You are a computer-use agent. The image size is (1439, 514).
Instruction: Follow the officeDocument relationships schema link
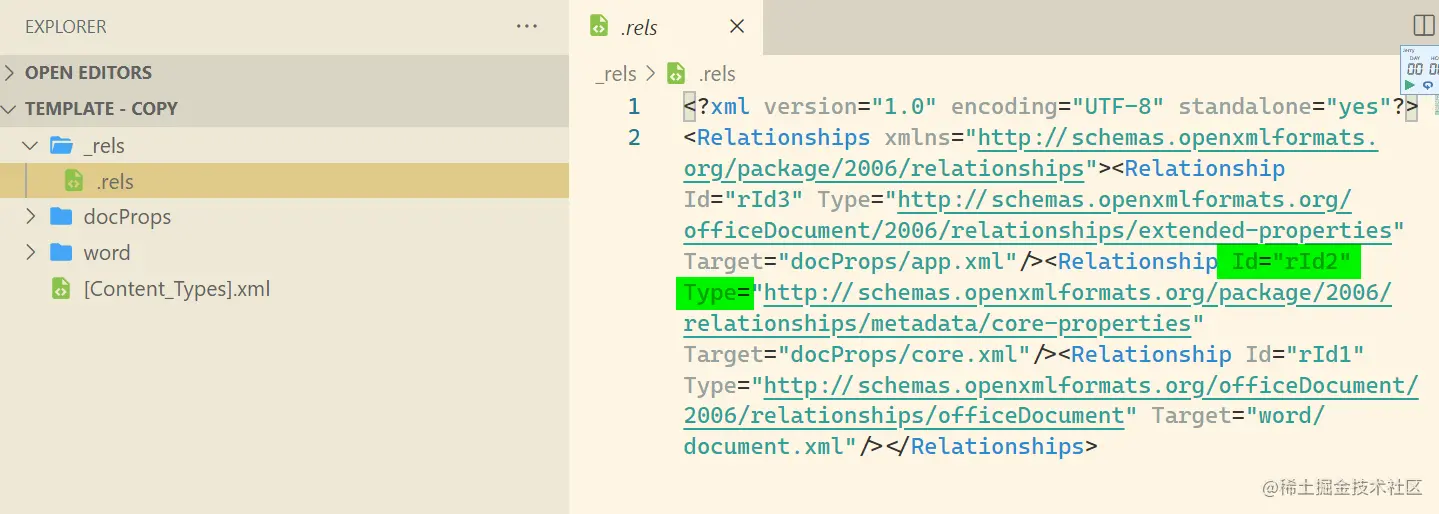coord(1051,400)
